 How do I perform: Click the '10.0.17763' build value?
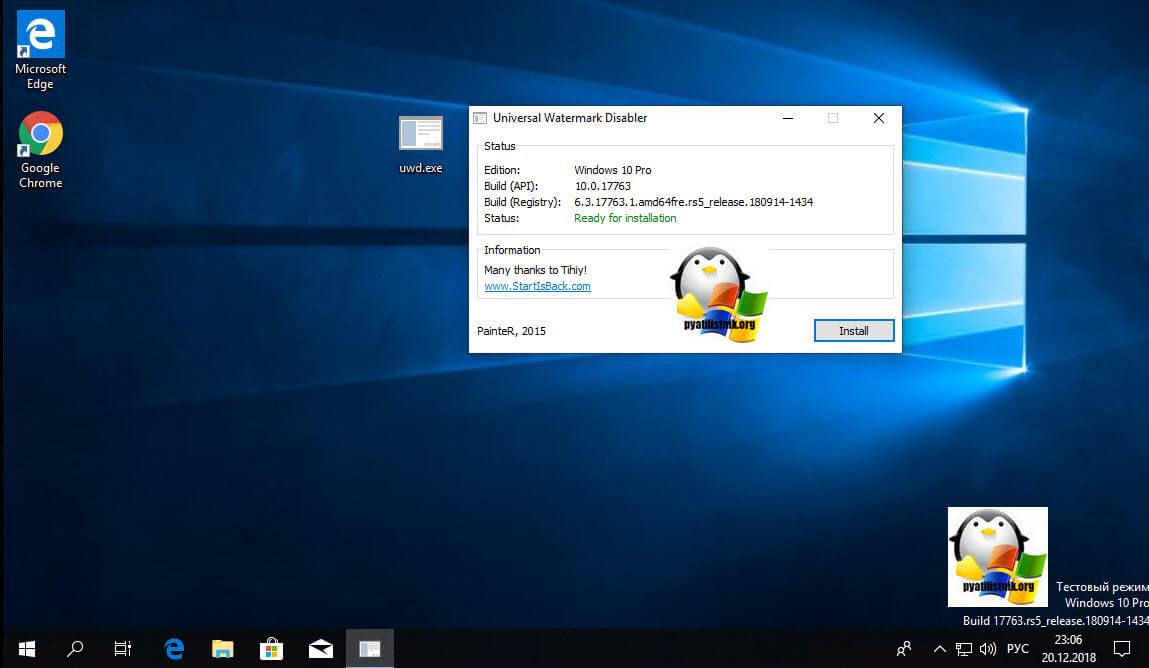tap(602, 186)
